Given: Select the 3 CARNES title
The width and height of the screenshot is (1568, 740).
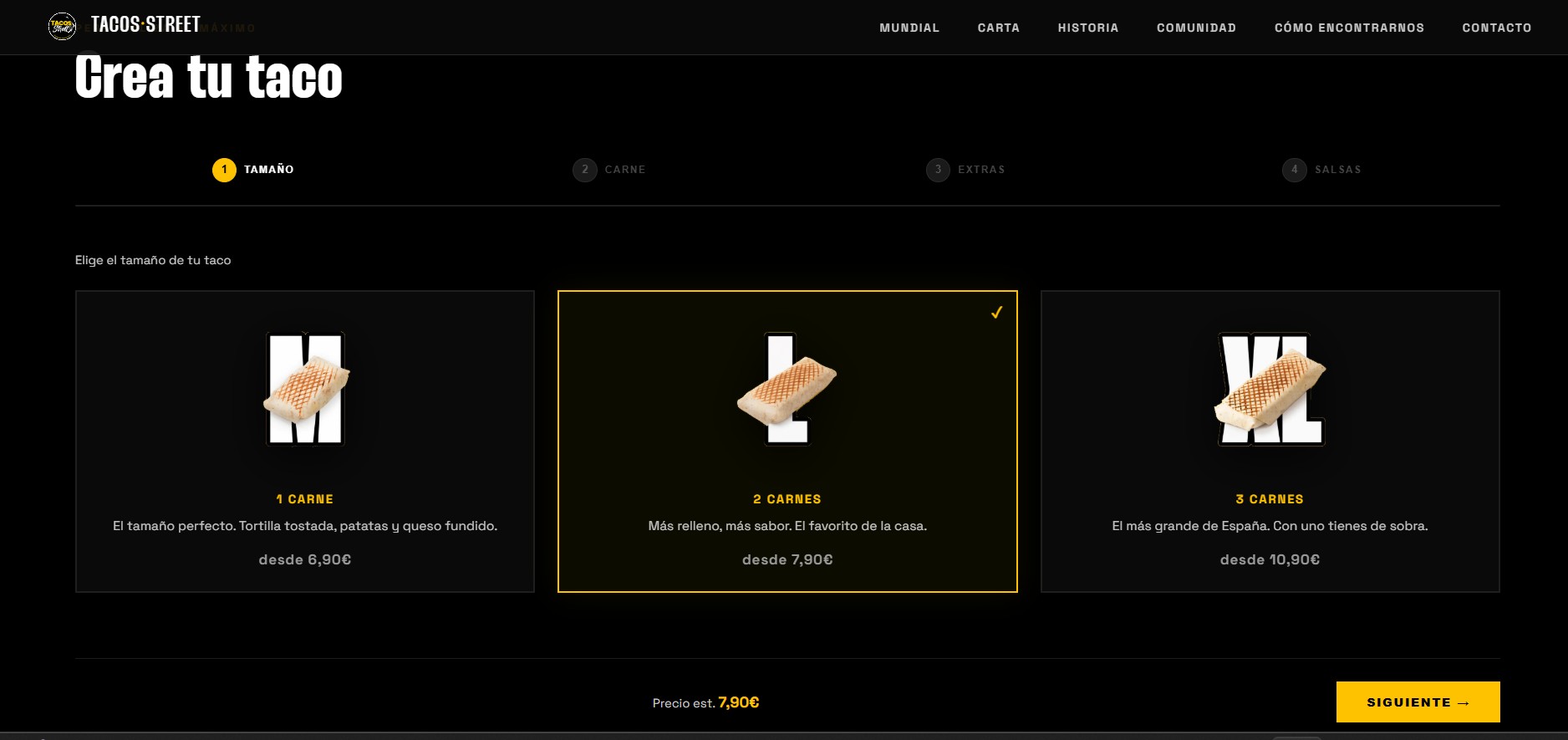Looking at the screenshot, I should point(1270,499).
